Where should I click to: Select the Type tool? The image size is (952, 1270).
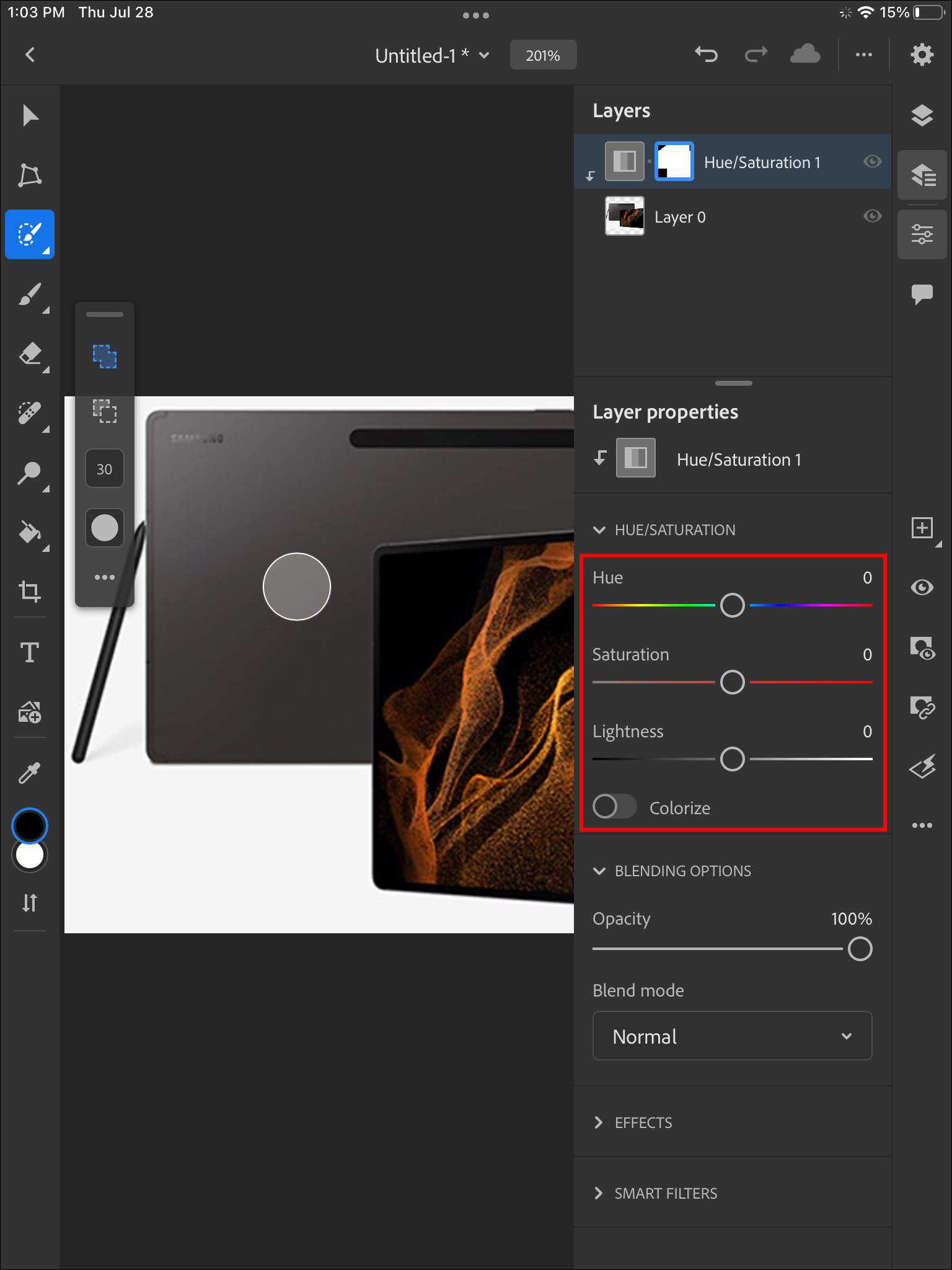tap(30, 652)
